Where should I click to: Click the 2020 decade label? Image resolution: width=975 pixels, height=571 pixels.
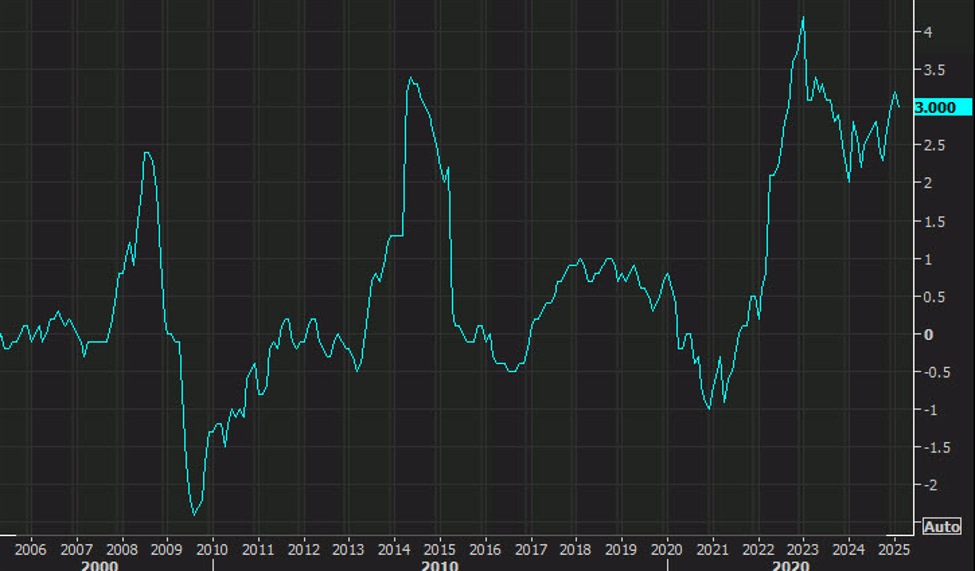coord(790,565)
